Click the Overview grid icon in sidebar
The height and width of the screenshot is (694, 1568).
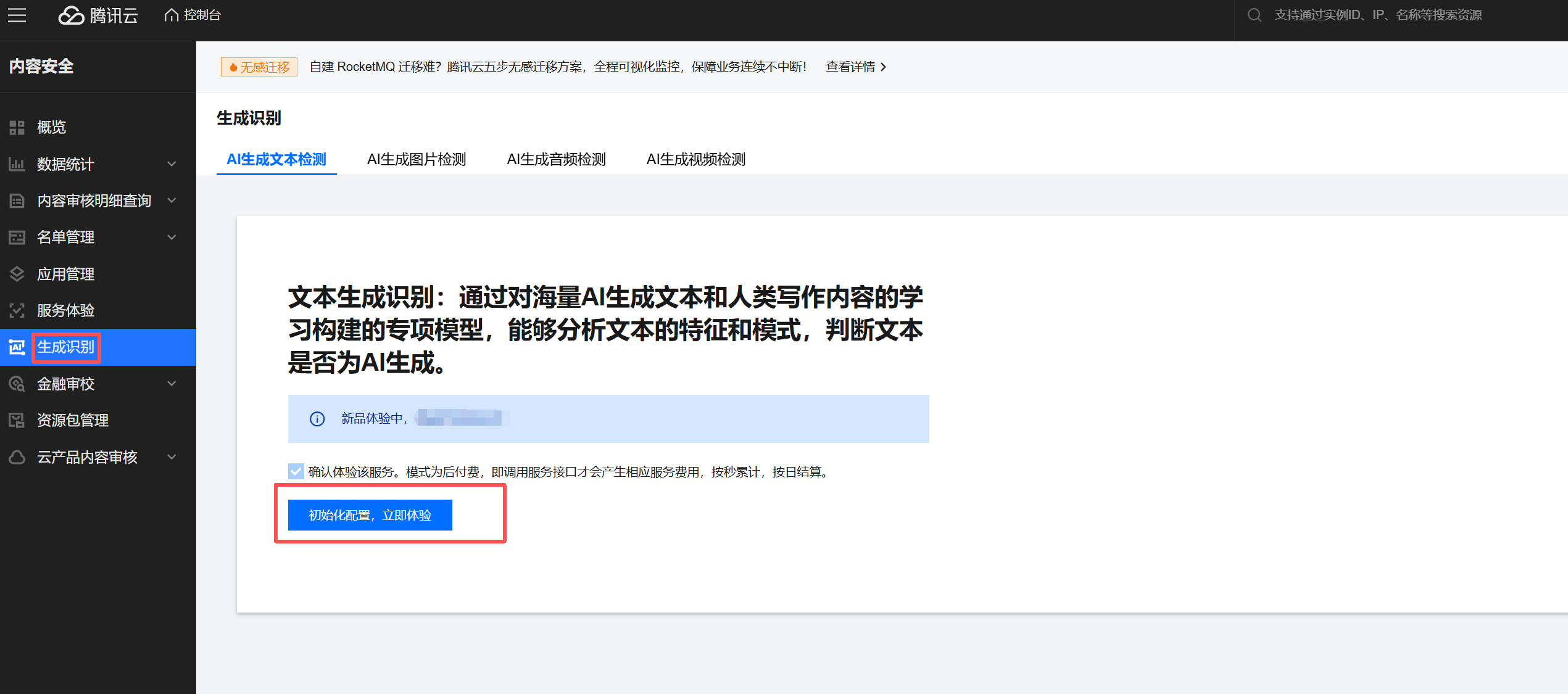tap(17, 128)
